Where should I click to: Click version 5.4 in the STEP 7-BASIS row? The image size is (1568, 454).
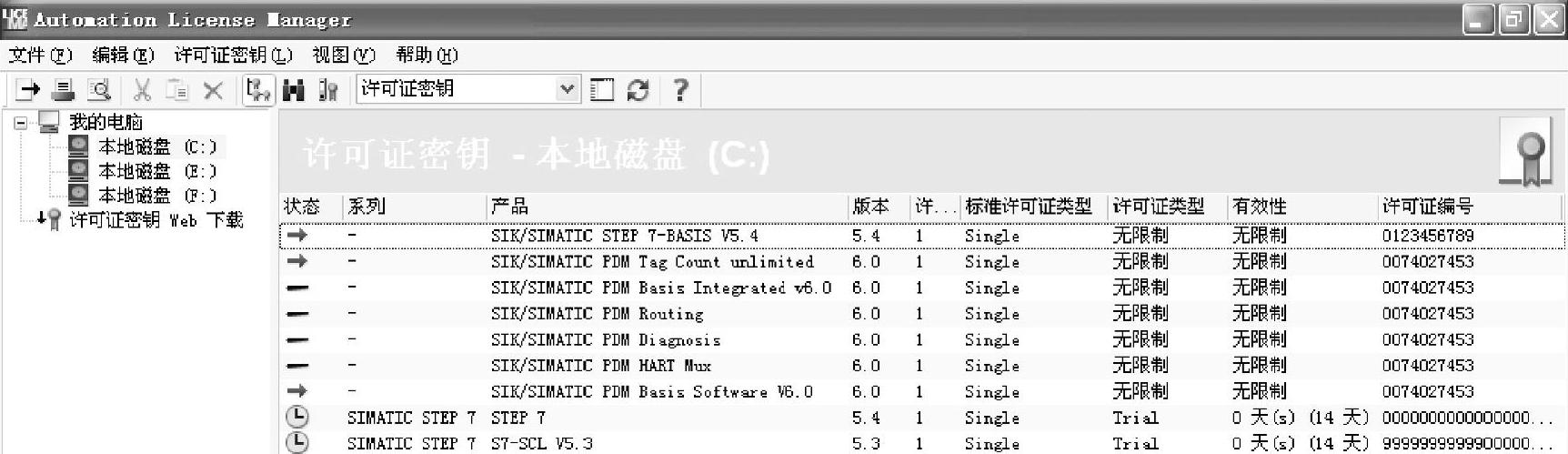tap(866, 236)
